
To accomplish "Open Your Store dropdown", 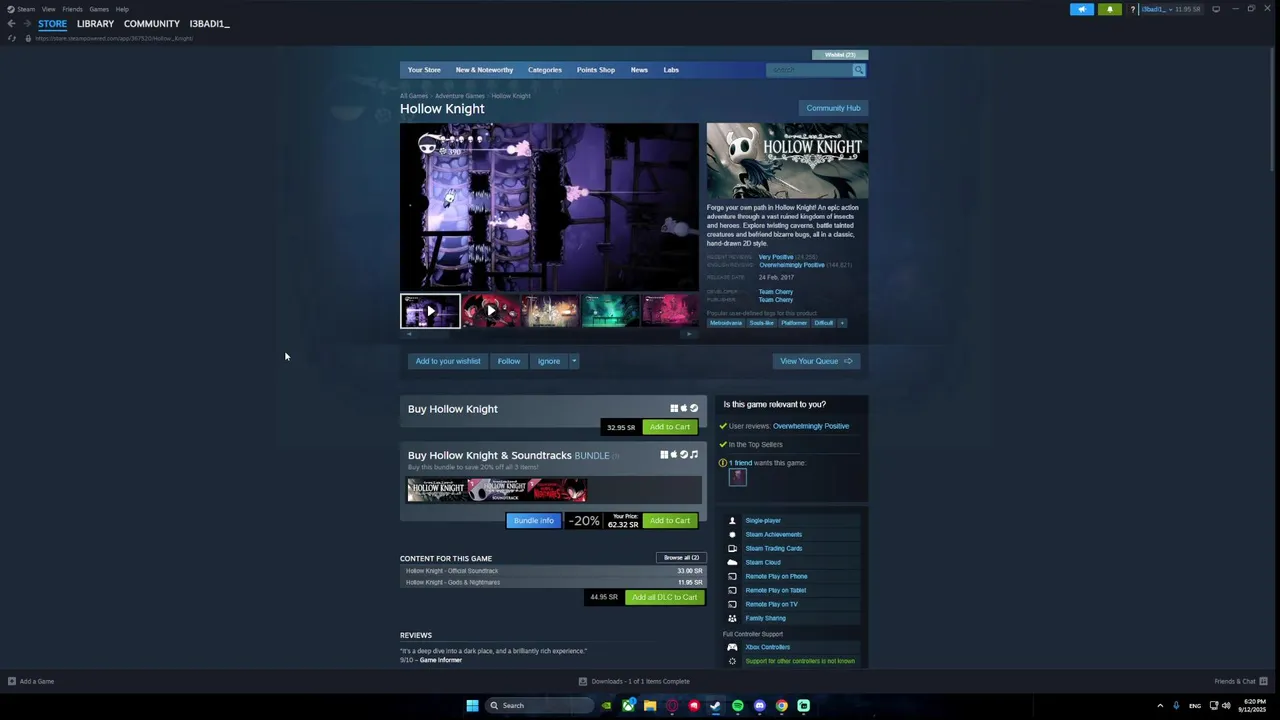I will 424,70.
